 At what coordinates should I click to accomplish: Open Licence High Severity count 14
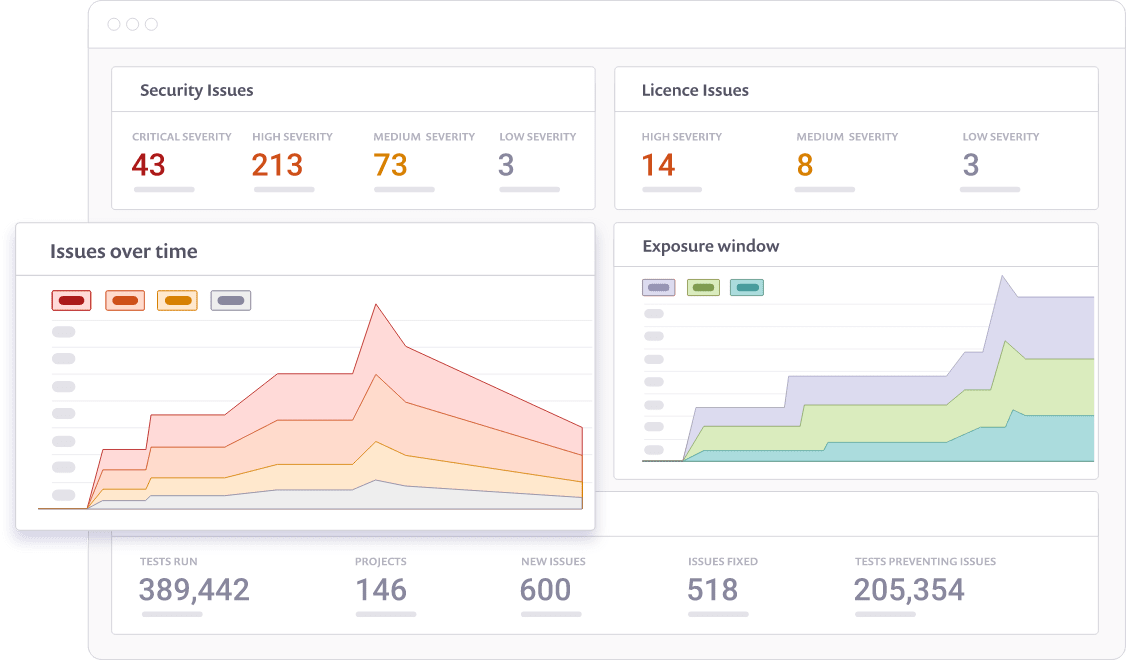(659, 165)
